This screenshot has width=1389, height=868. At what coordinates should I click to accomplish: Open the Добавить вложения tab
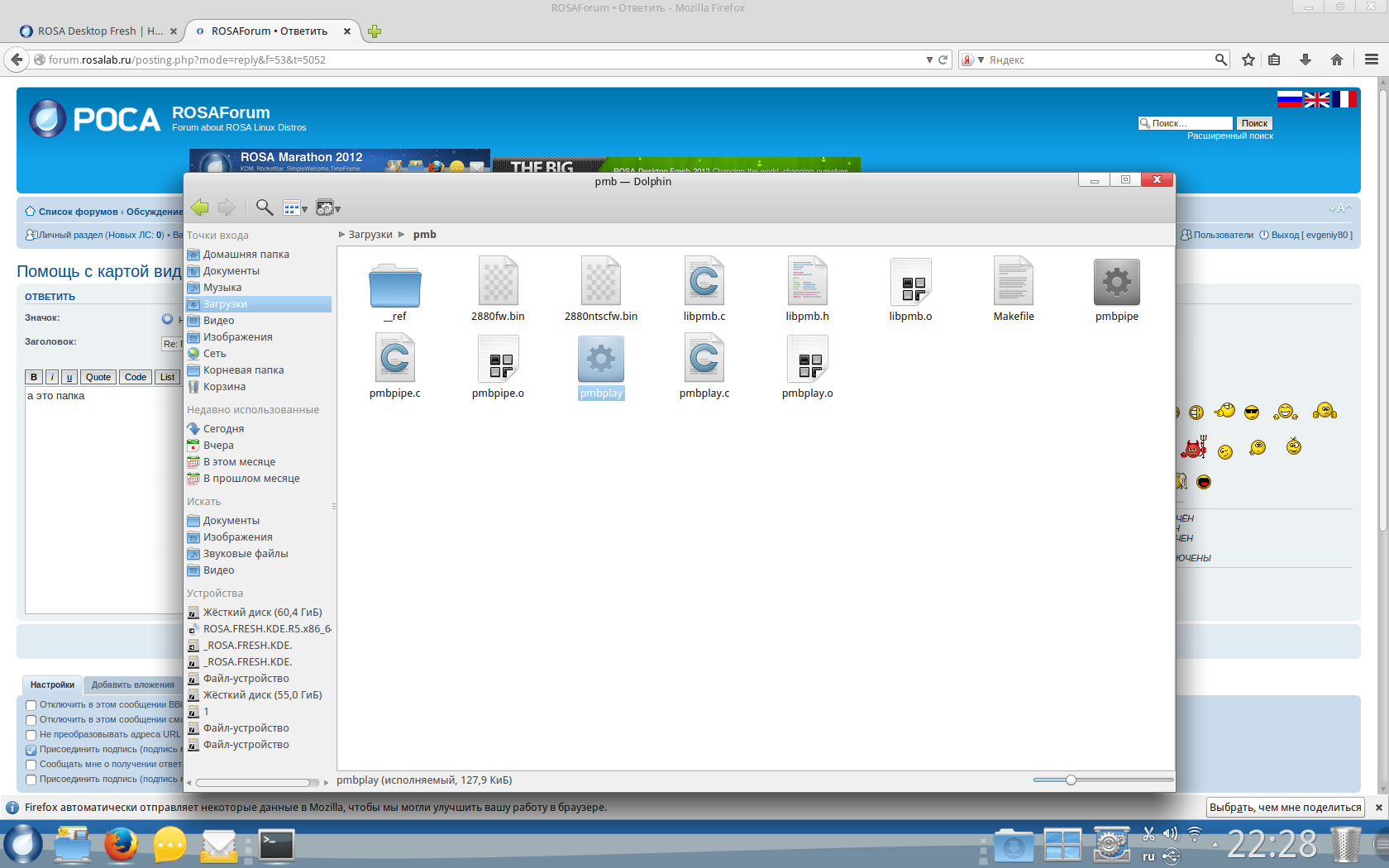pyautogui.click(x=133, y=684)
